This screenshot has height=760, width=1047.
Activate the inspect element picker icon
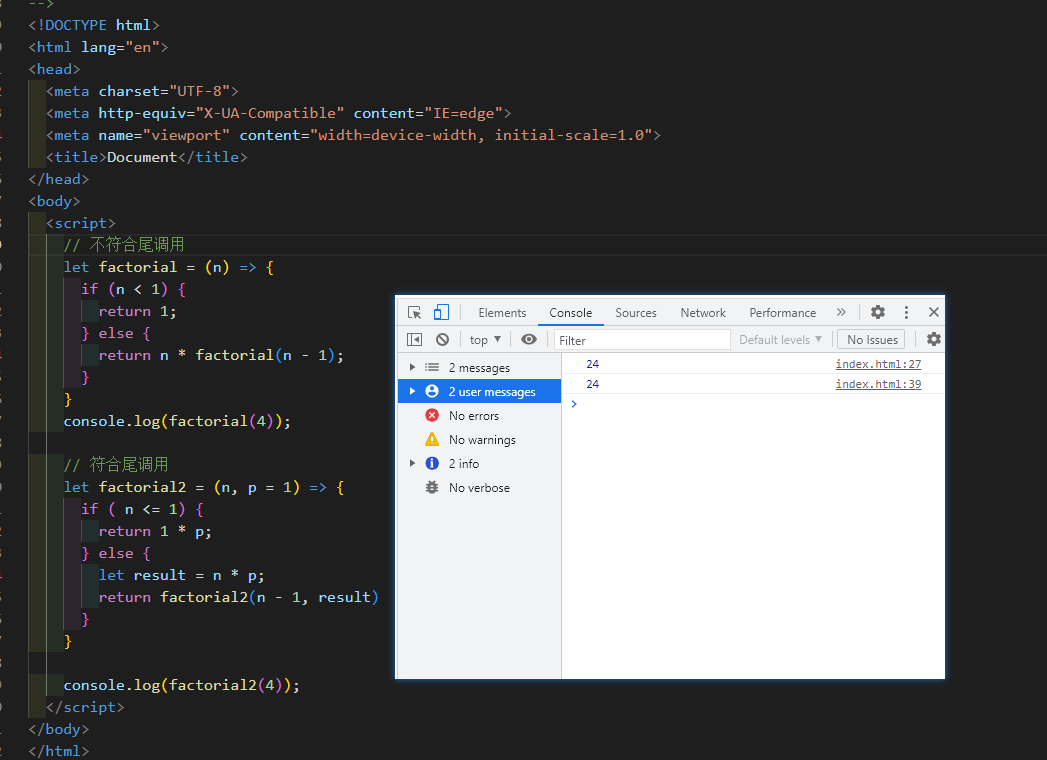click(x=414, y=313)
